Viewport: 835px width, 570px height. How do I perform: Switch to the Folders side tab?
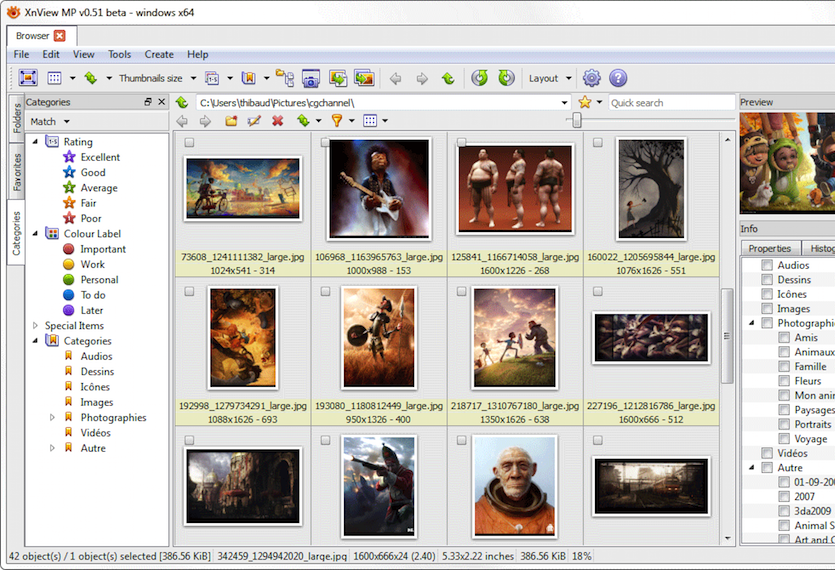[x=17, y=118]
